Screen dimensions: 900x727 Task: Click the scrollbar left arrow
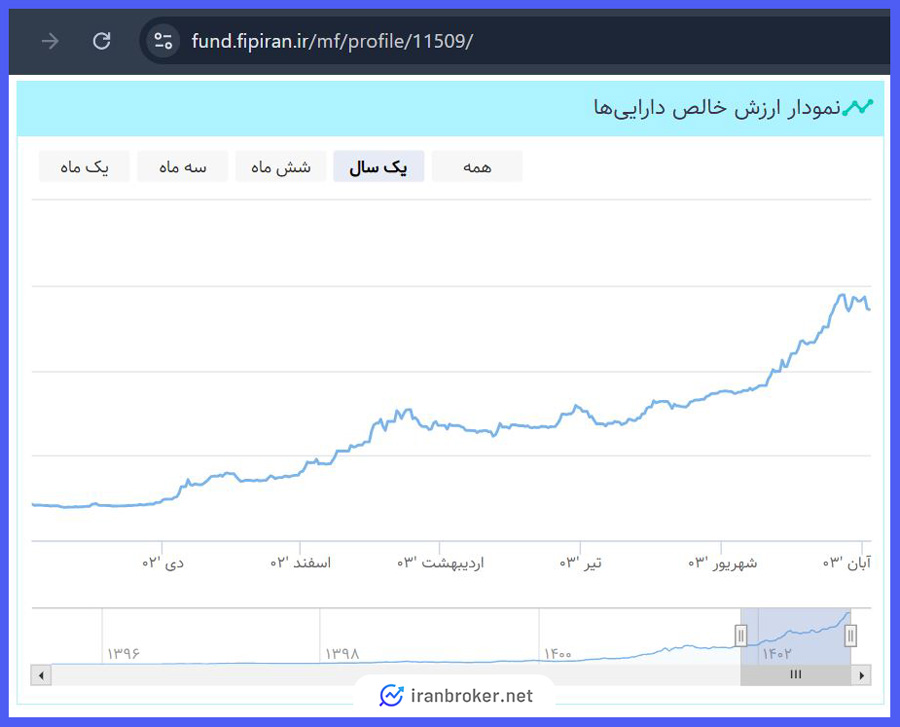click(41, 675)
